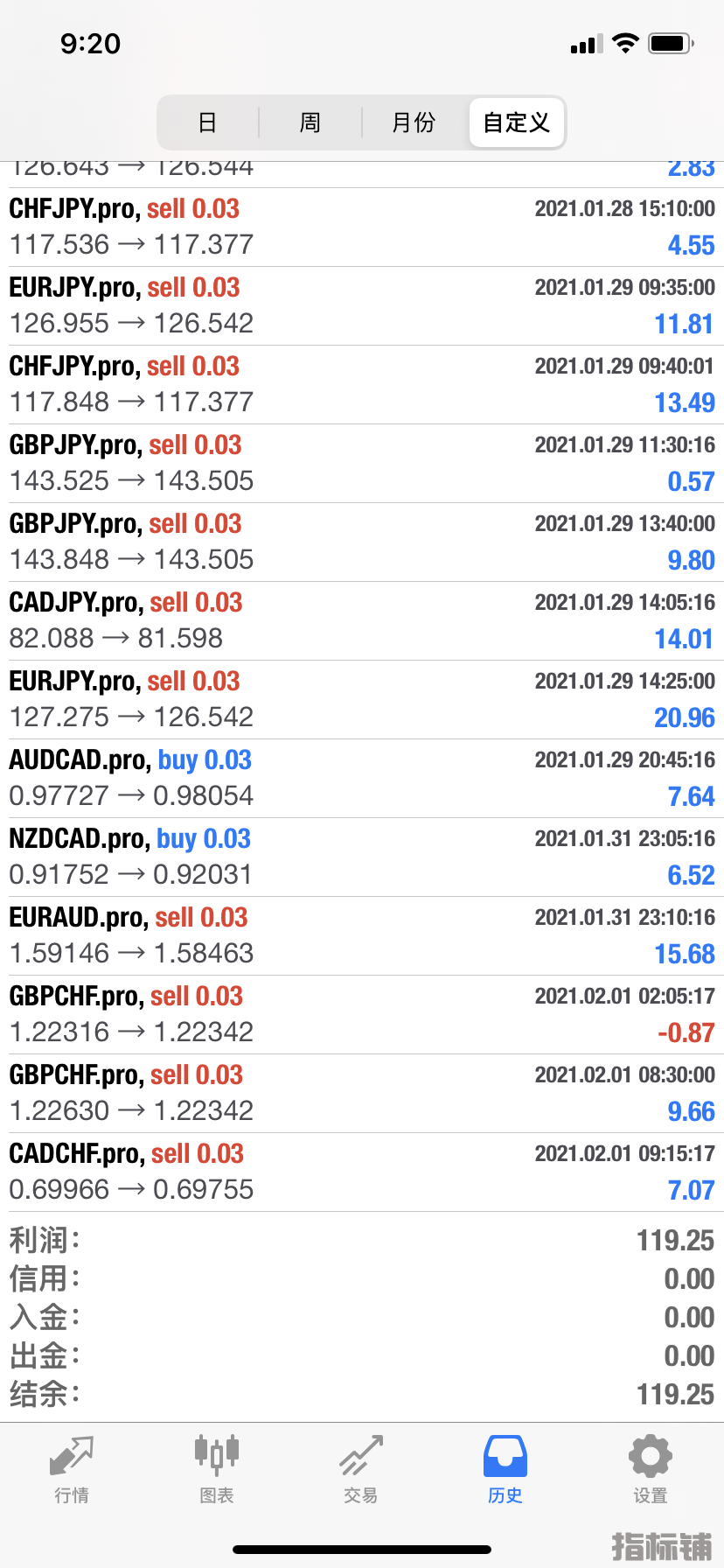Tap the battery indicator icon
Screen dimensions: 724x1568
click(x=671, y=43)
